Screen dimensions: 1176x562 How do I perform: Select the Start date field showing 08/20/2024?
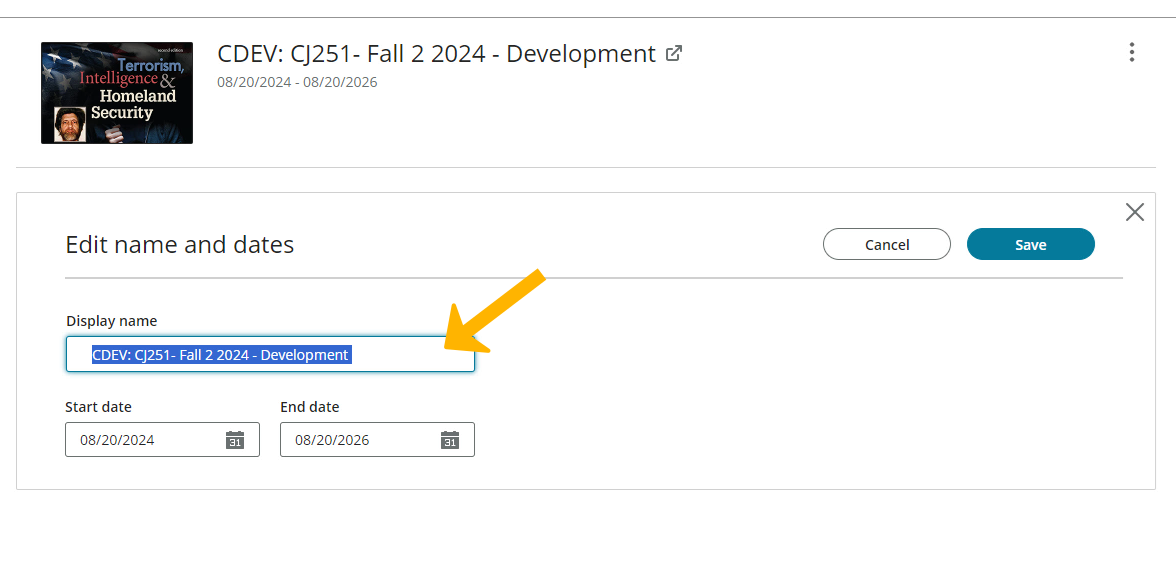[162, 440]
